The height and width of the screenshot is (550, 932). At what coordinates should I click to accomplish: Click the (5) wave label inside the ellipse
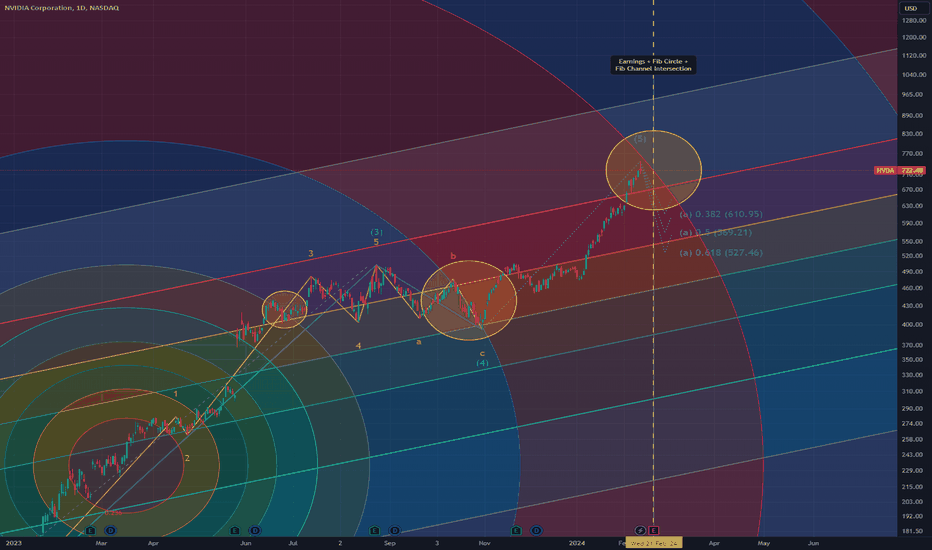tap(640, 139)
